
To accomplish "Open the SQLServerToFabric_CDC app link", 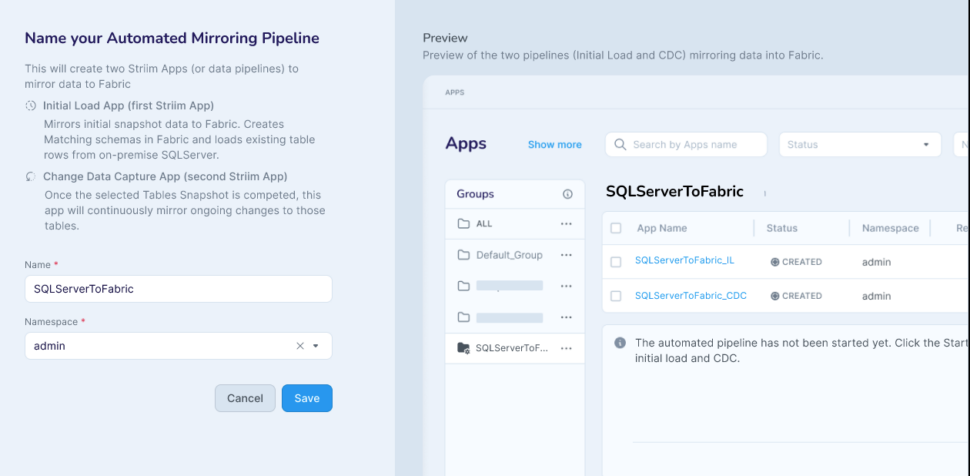I will pos(690,296).
